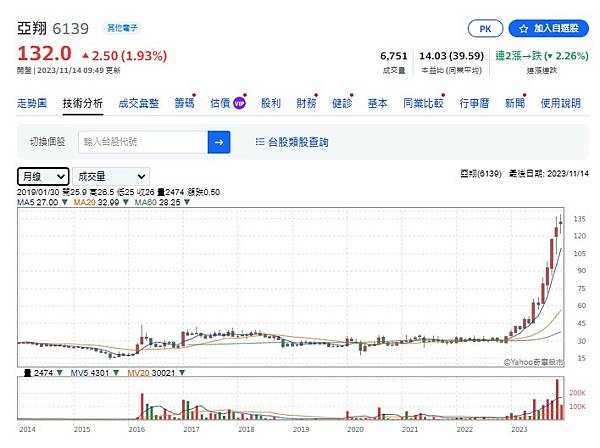Add stock with 加入自選股 button

click(x=548, y=28)
